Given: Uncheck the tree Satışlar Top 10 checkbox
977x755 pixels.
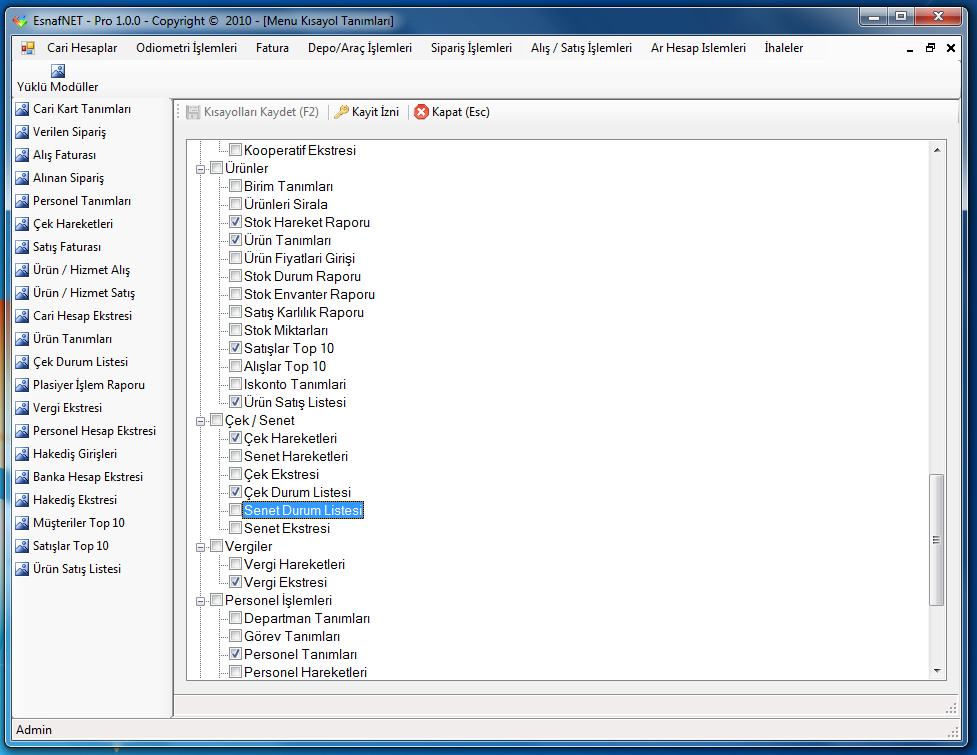Looking at the screenshot, I should (x=236, y=348).
